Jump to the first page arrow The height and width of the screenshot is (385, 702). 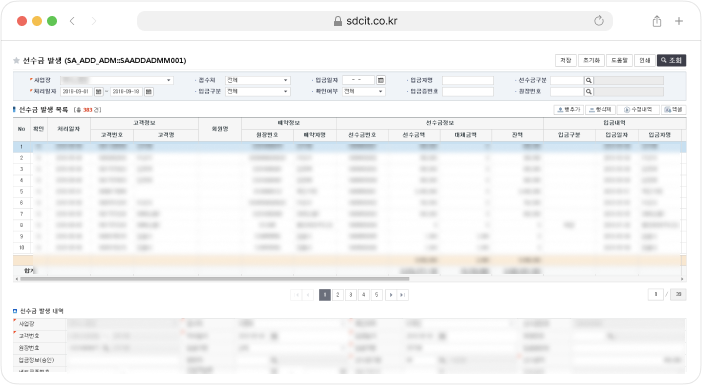[x=296, y=295]
